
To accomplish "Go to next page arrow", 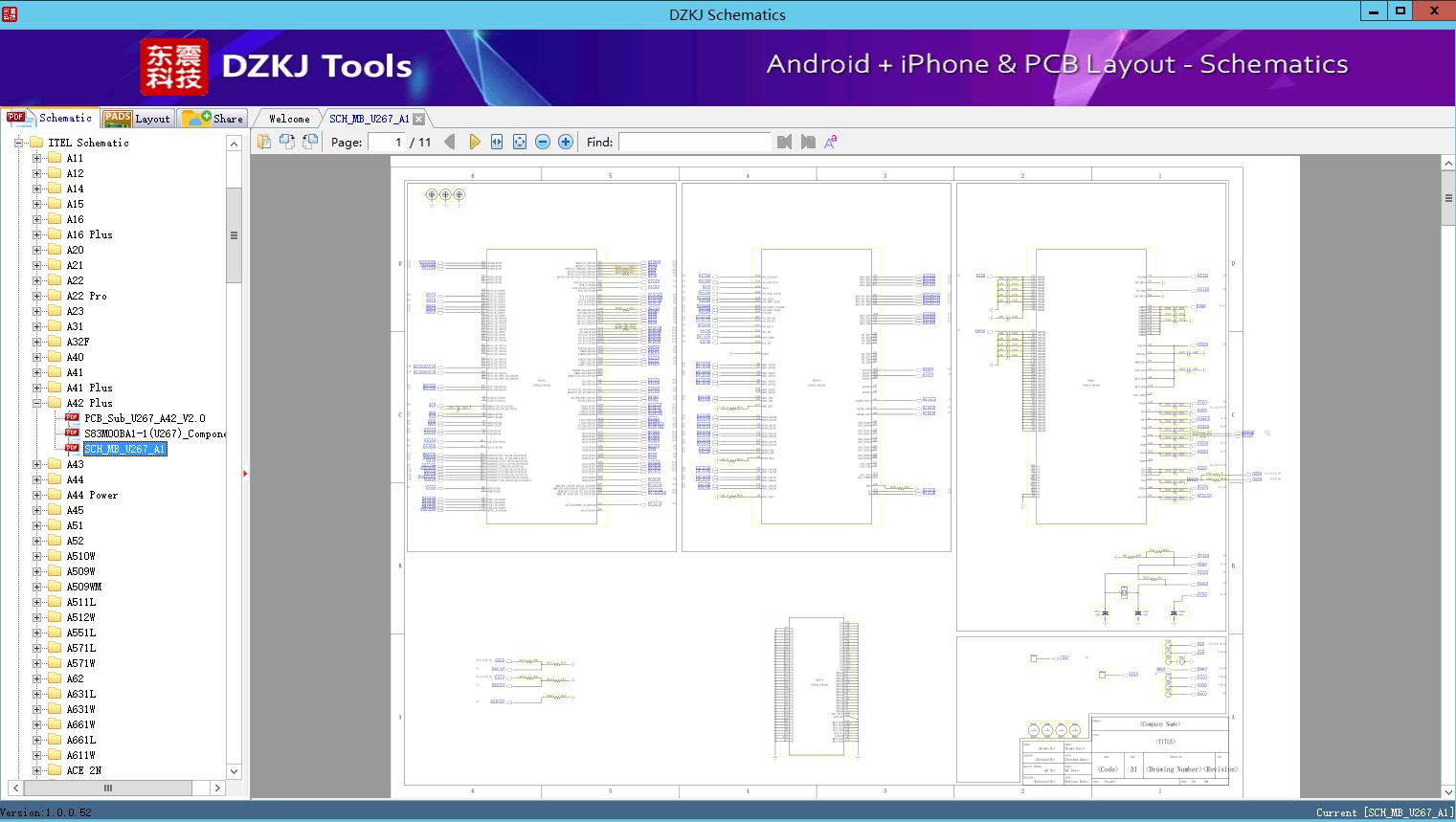I will click(474, 142).
